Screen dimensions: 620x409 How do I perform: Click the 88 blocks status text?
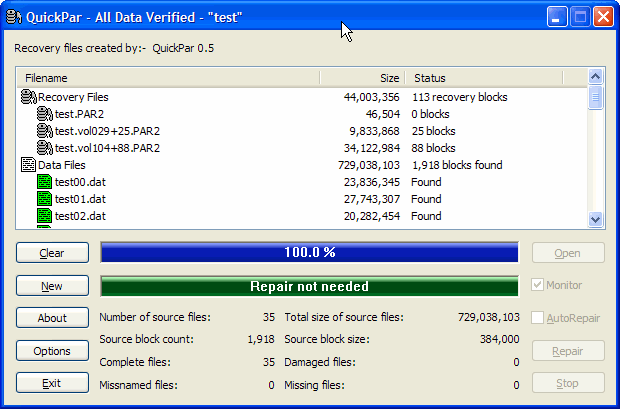pyautogui.click(x=433, y=148)
